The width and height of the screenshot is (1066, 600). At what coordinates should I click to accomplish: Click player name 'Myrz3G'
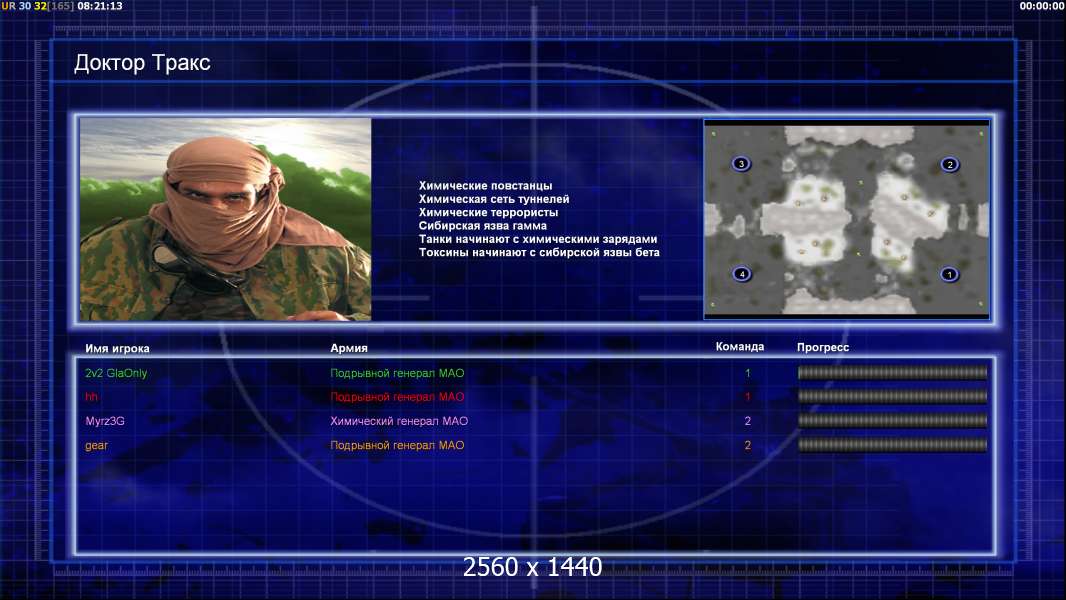105,421
